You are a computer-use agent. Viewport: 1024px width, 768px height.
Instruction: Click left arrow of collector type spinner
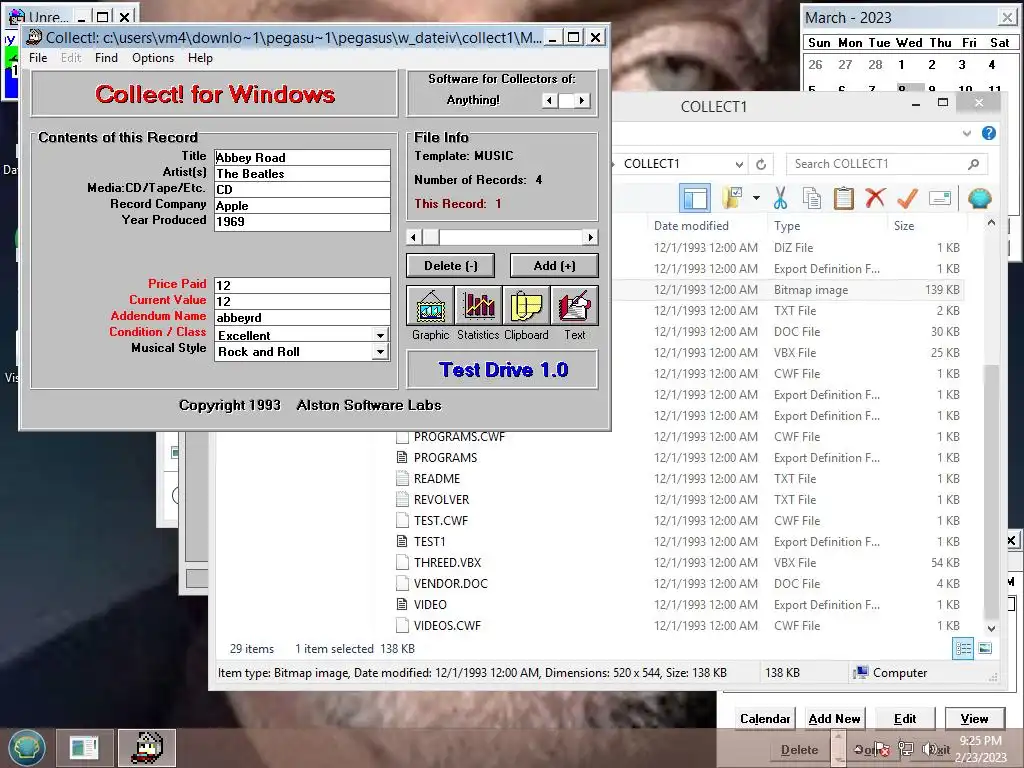pyautogui.click(x=550, y=101)
